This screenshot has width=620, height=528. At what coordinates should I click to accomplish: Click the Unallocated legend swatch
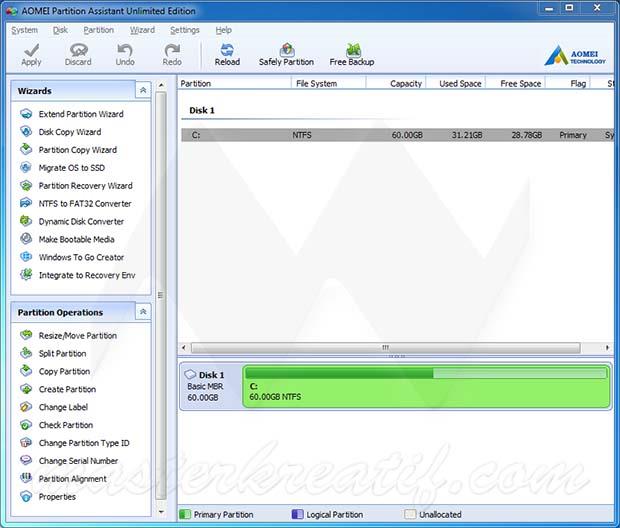(x=410, y=514)
